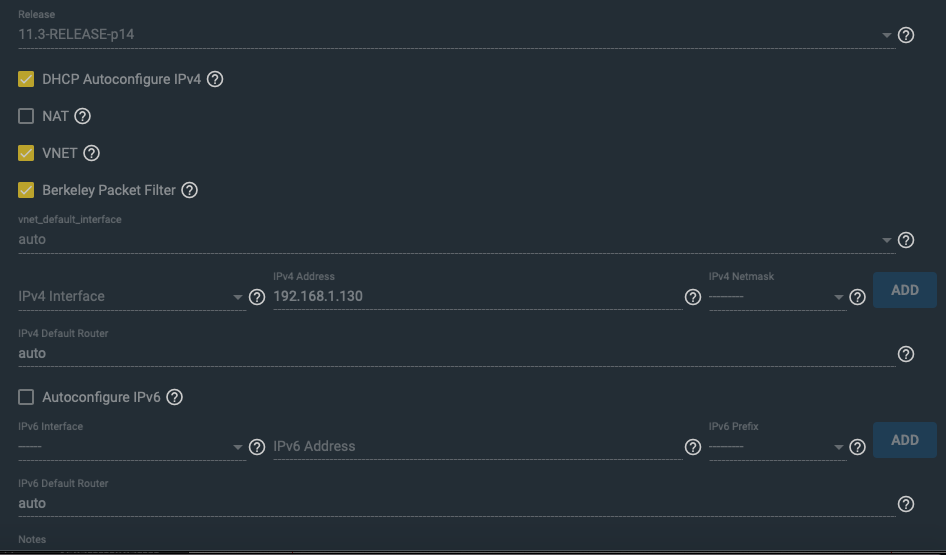Open the IPv4 Netmask dropdown
Viewport: 946px width, 555px height.
click(778, 296)
